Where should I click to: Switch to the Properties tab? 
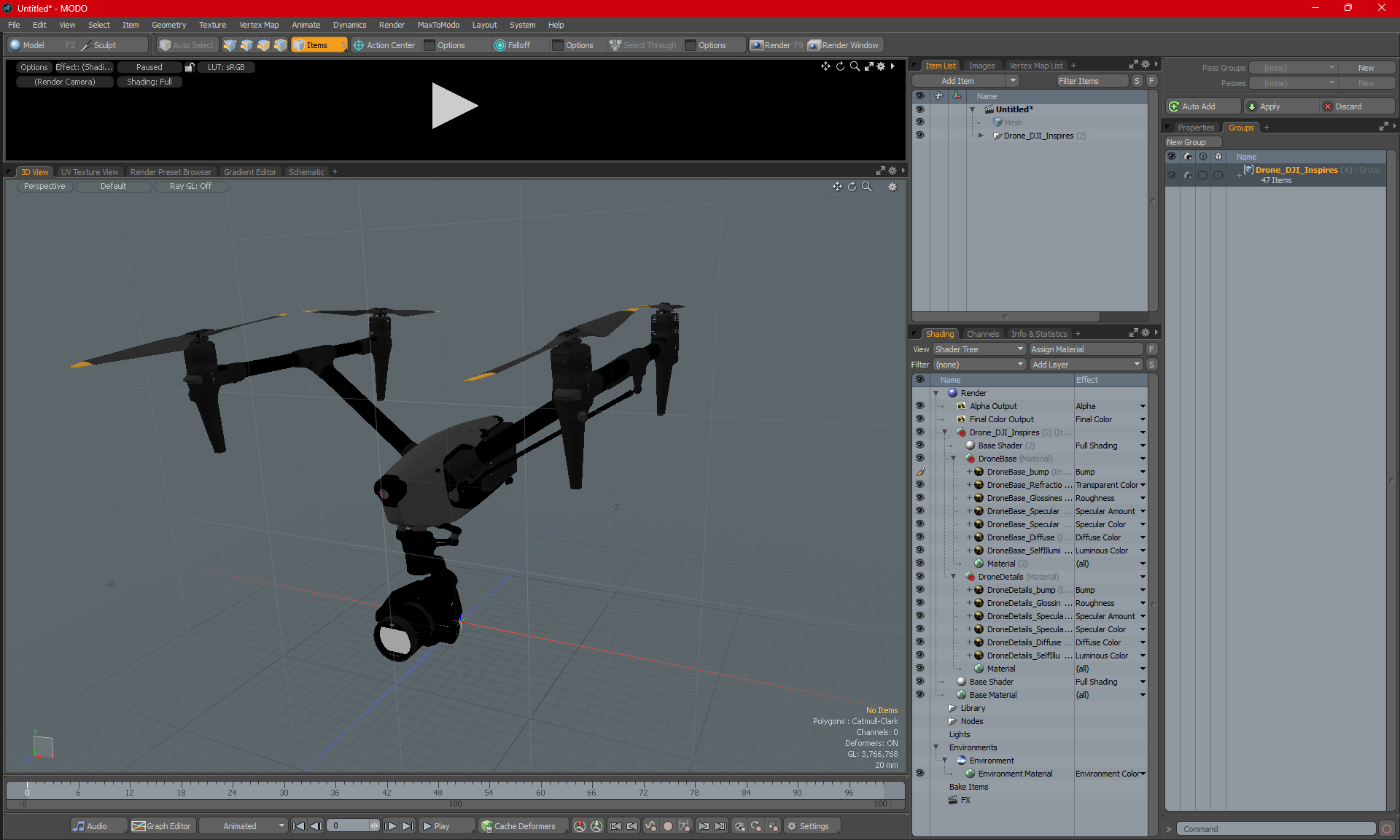(1196, 128)
